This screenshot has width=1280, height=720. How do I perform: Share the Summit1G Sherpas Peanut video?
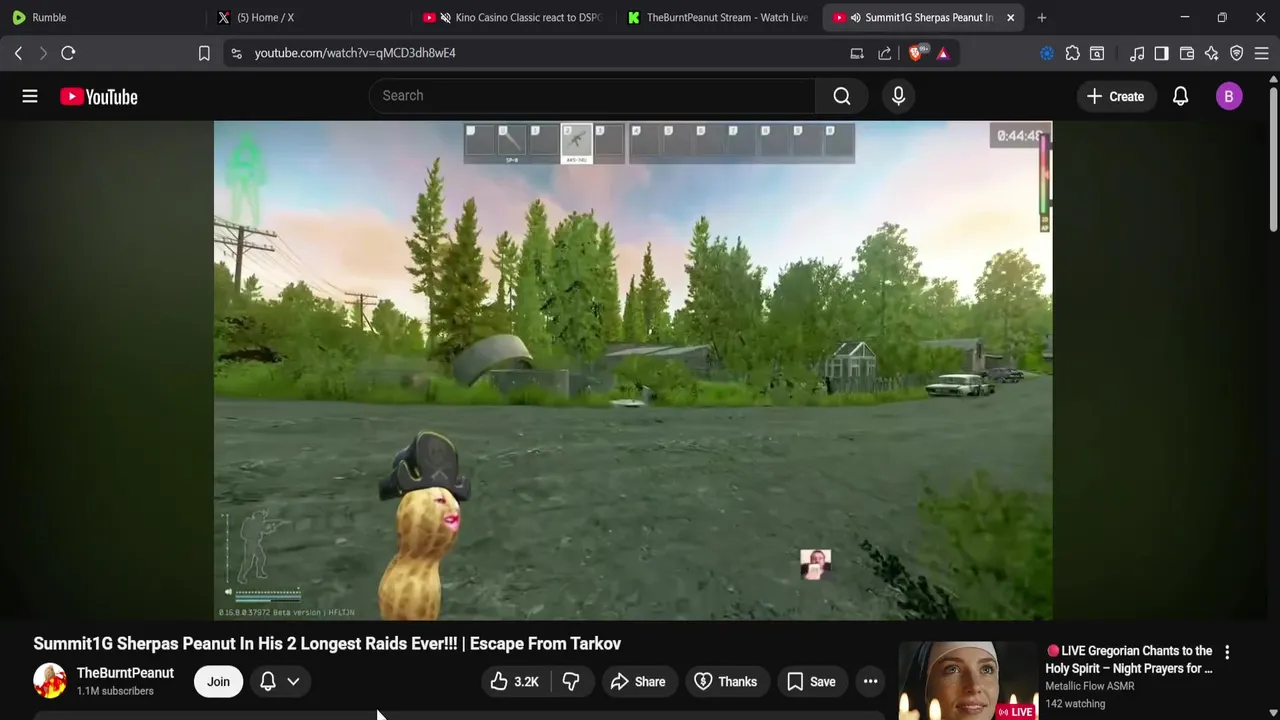638,682
